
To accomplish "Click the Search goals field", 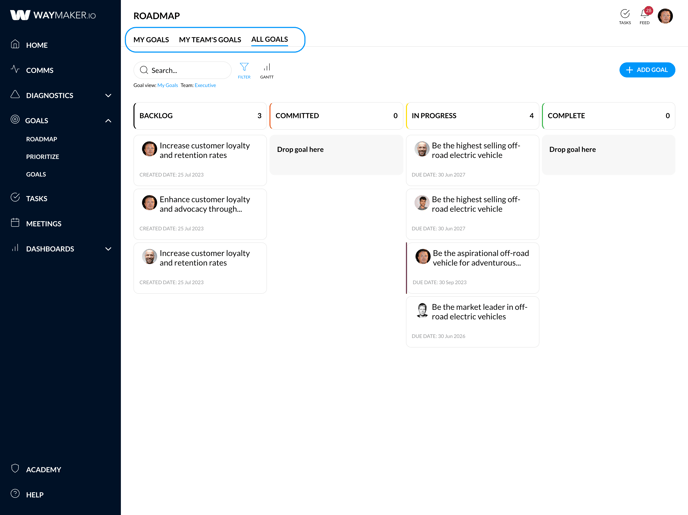I will pos(182,70).
